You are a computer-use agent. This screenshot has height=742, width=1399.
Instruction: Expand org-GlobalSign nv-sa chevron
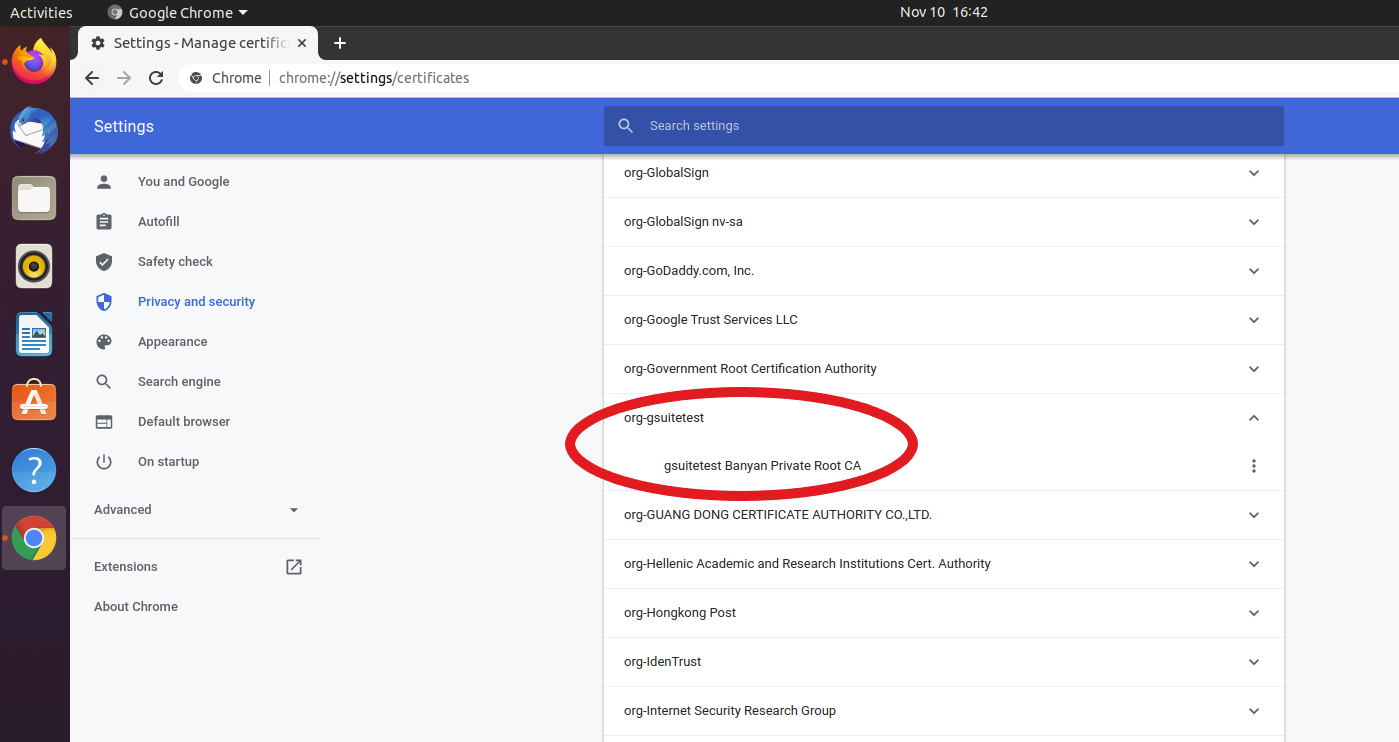click(1254, 222)
